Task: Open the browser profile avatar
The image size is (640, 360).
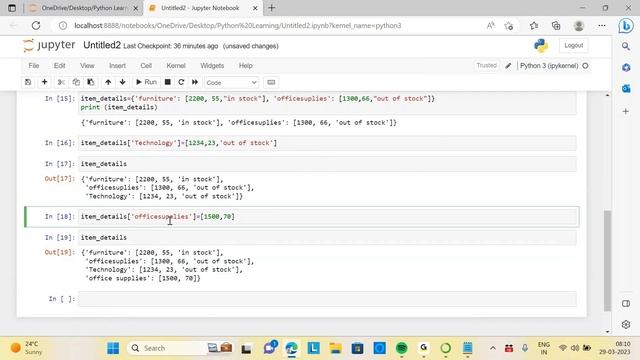Action: coord(579,25)
